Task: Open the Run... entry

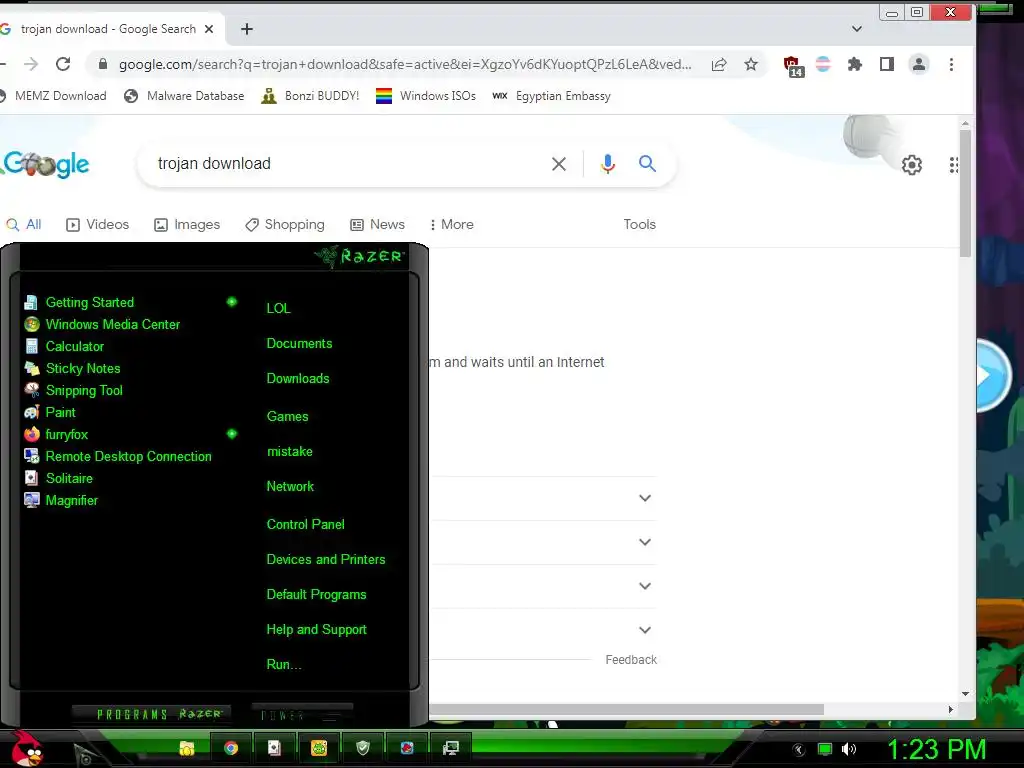Action: [x=283, y=665]
